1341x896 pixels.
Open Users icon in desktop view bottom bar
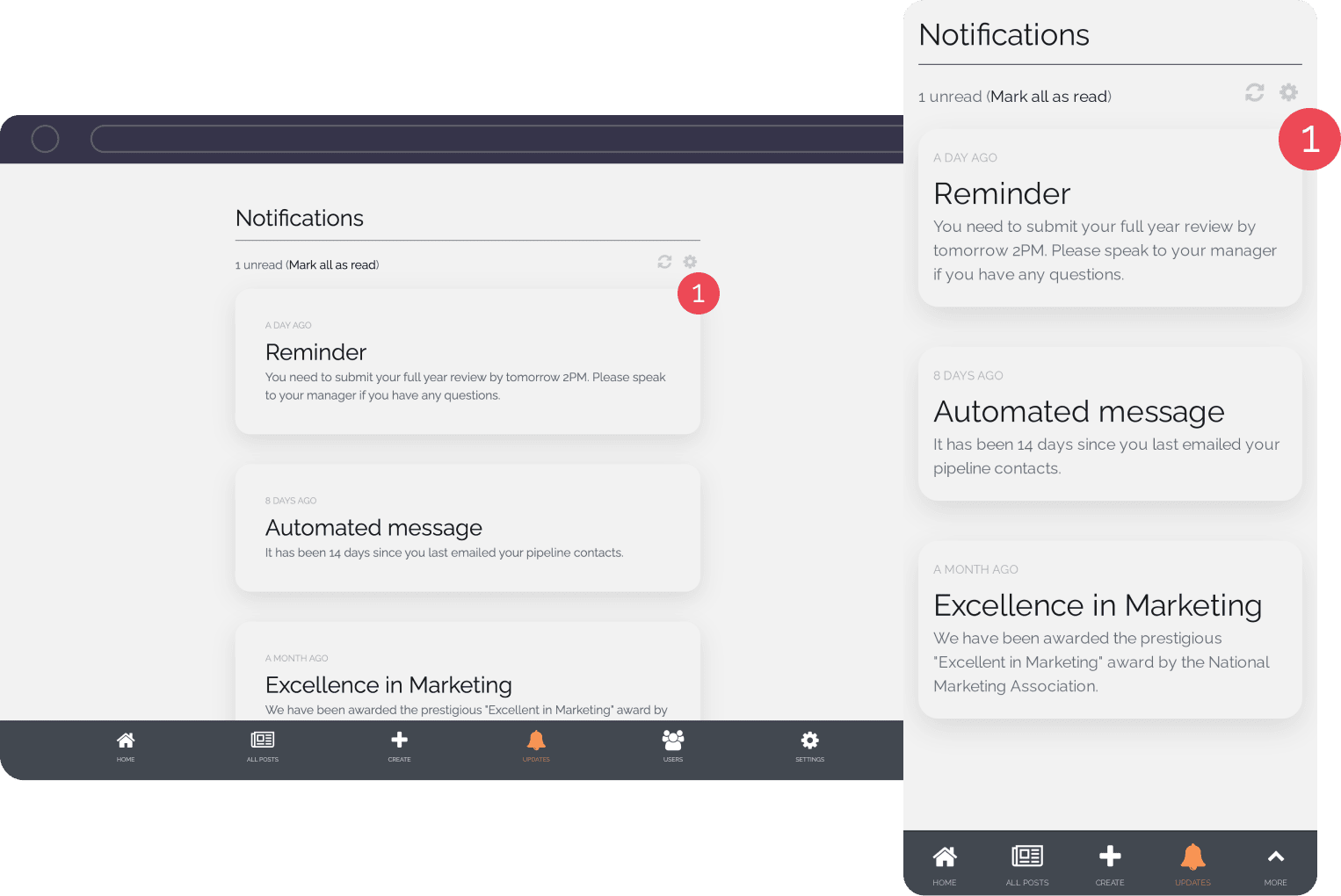(673, 746)
